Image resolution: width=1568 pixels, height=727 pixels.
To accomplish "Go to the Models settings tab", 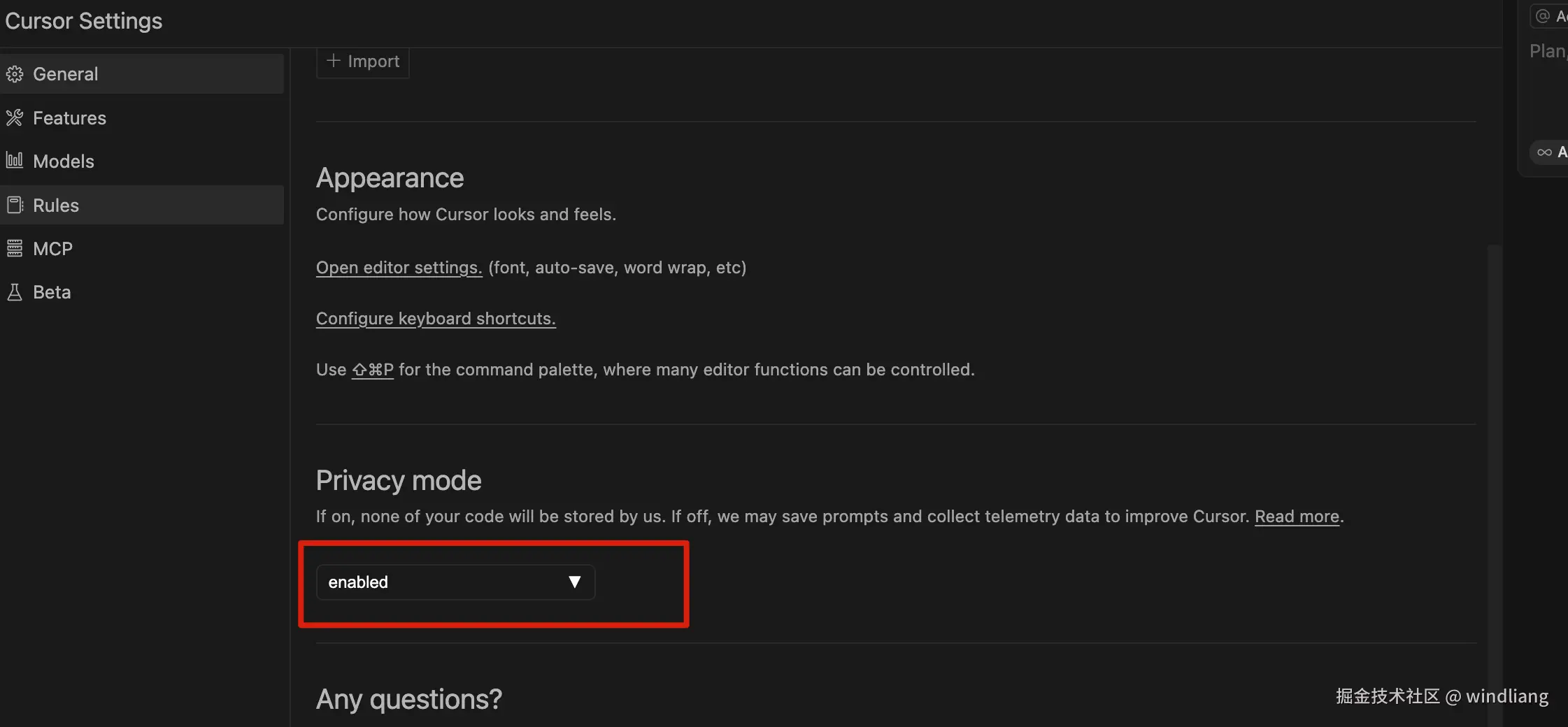I will click(x=142, y=161).
